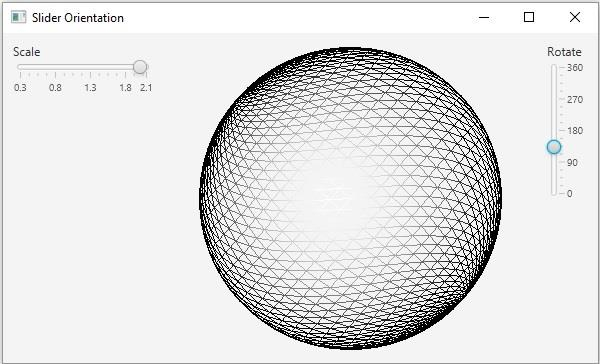
Task: Set Rotate slider to the 270 mark
Action: (554, 100)
